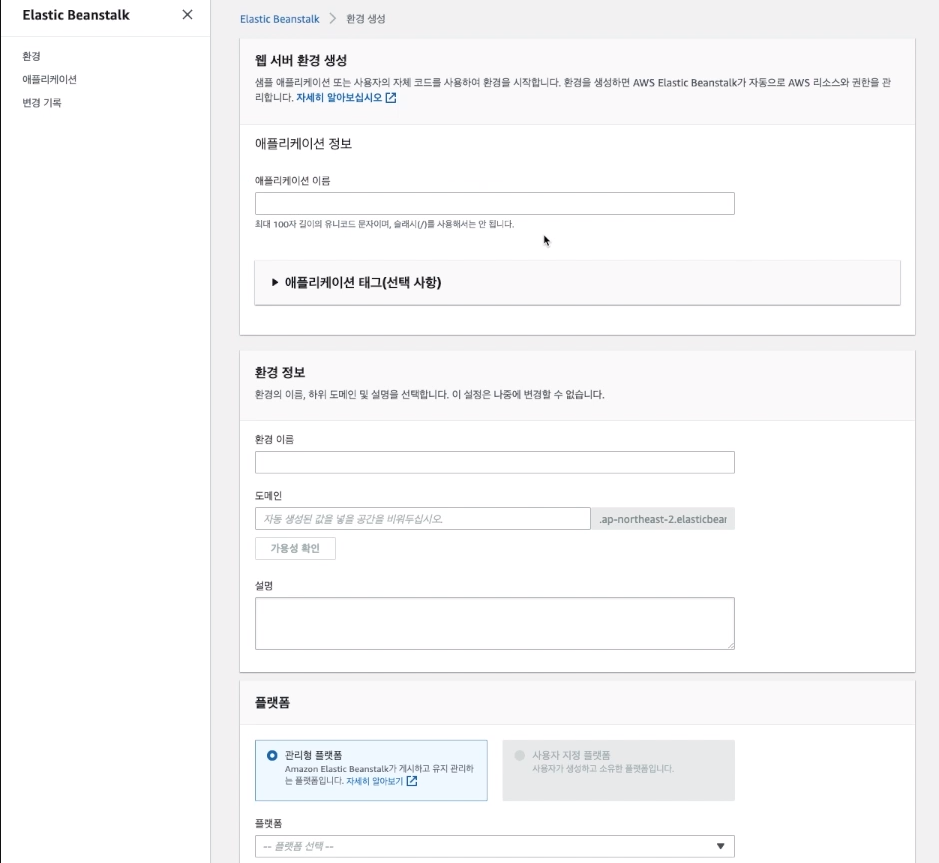Image resolution: width=939 pixels, height=863 pixels.
Task: Click the 환경 정보 heading
Action: click(x=280, y=373)
